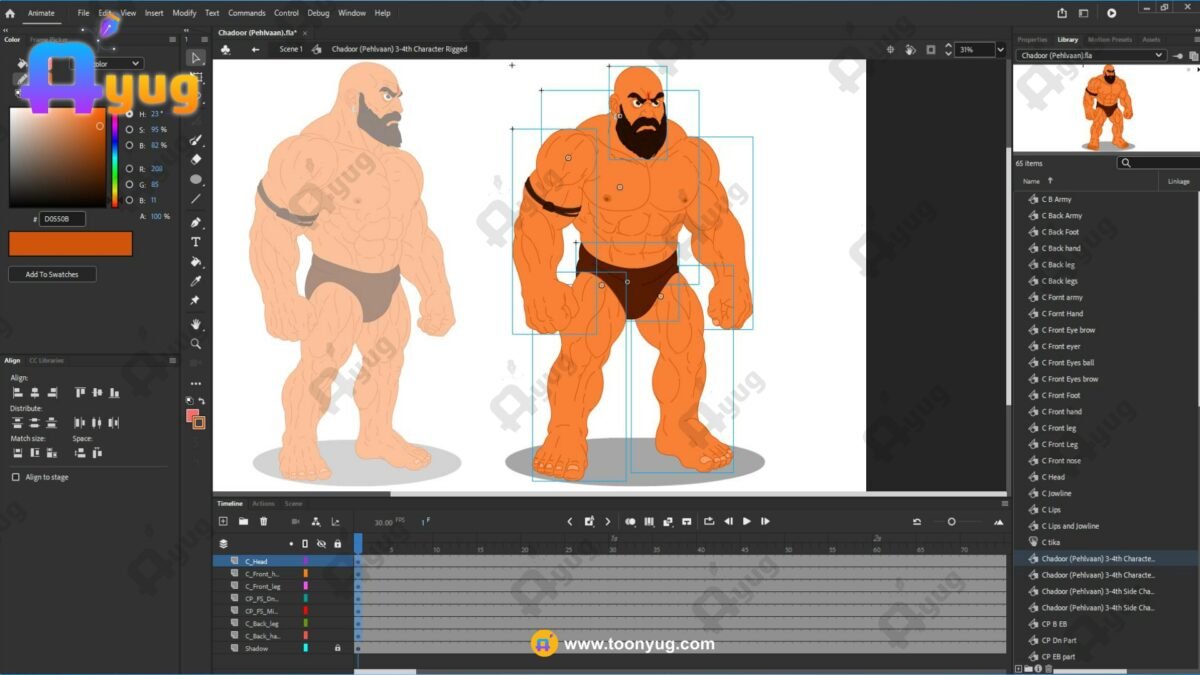Screen dimensions: 1200x675
Task: Play the timeline animation
Action: (x=746, y=521)
